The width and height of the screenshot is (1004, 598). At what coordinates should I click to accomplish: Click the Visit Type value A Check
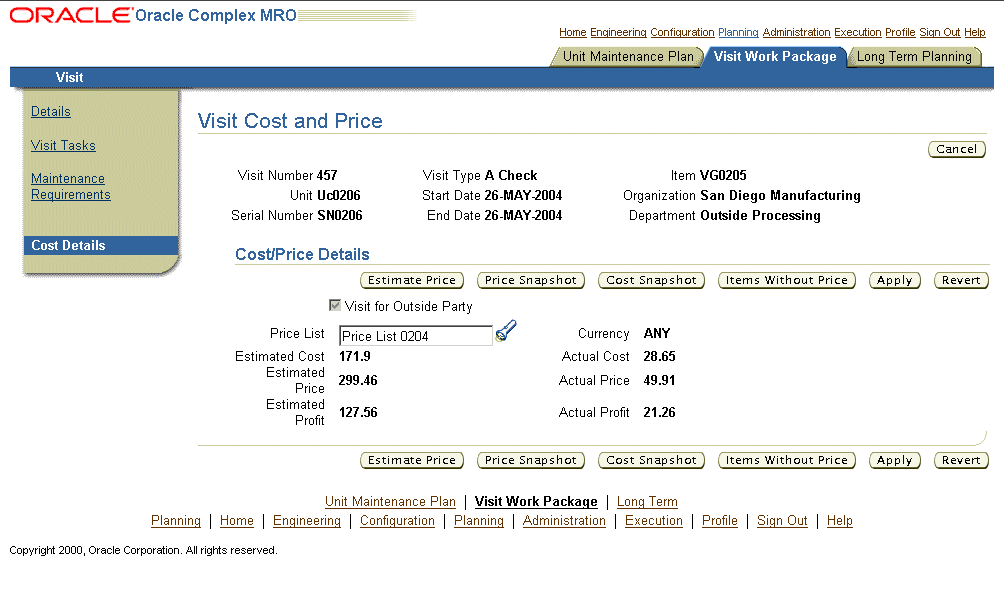[511, 175]
